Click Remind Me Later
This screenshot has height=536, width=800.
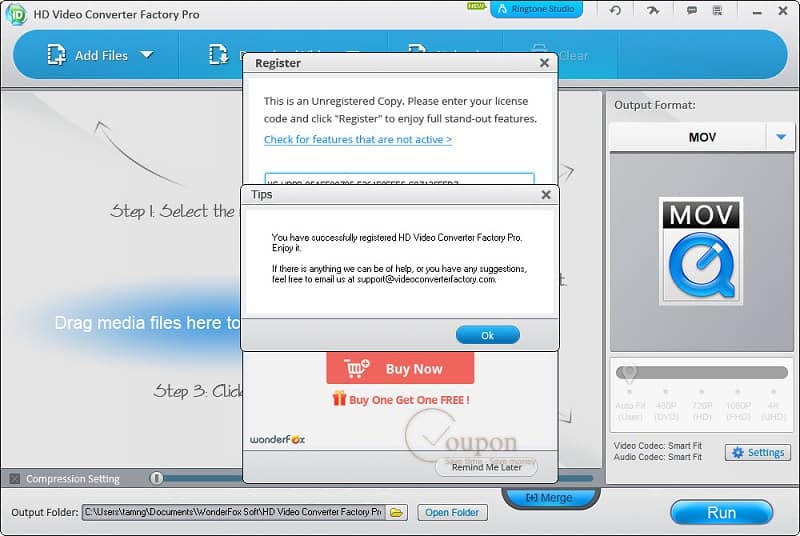pyautogui.click(x=486, y=467)
